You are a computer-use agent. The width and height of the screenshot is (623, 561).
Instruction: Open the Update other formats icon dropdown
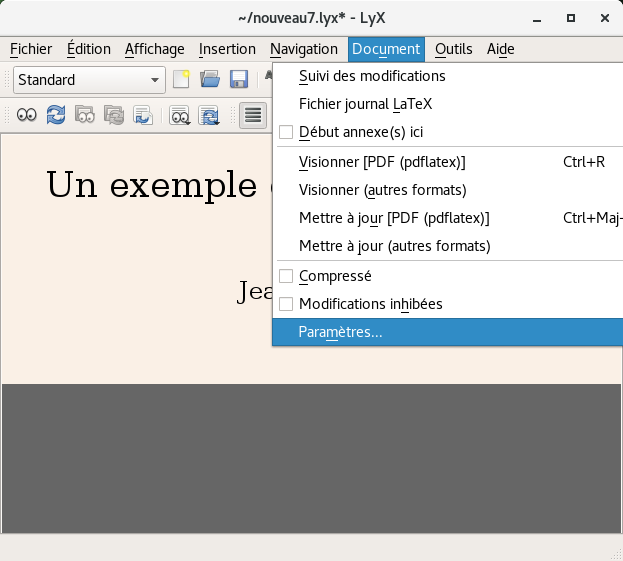(x=209, y=115)
